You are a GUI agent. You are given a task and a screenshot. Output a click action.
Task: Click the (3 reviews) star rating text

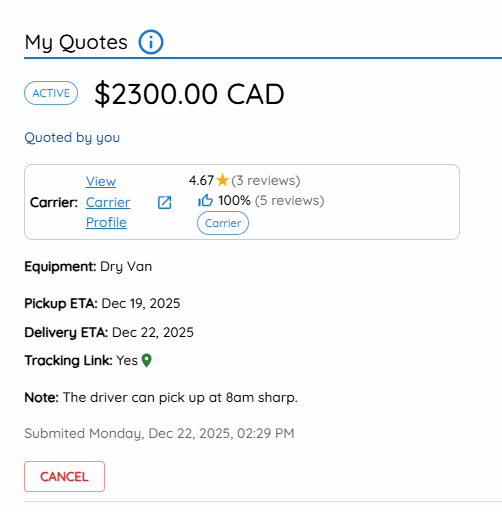point(266,180)
